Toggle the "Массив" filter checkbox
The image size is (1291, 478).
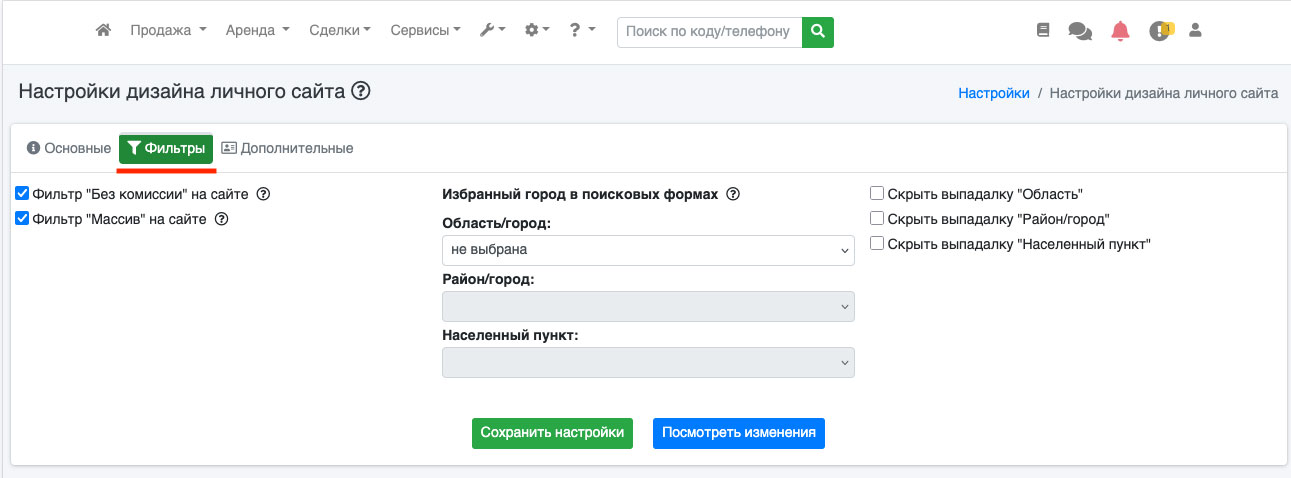pyautogui.click(x=22, y=219)
